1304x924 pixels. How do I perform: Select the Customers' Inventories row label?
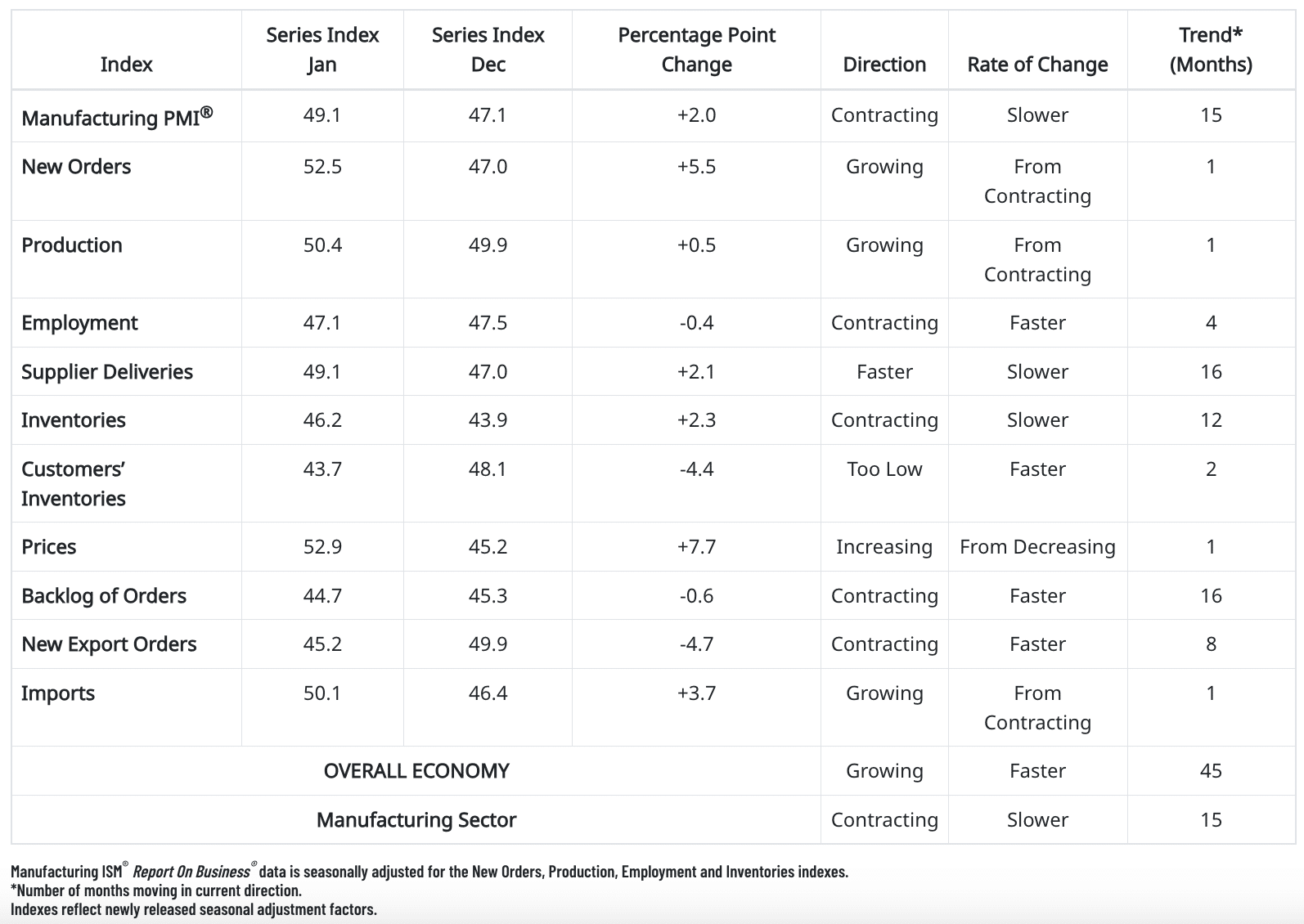[x=74, y=483]
